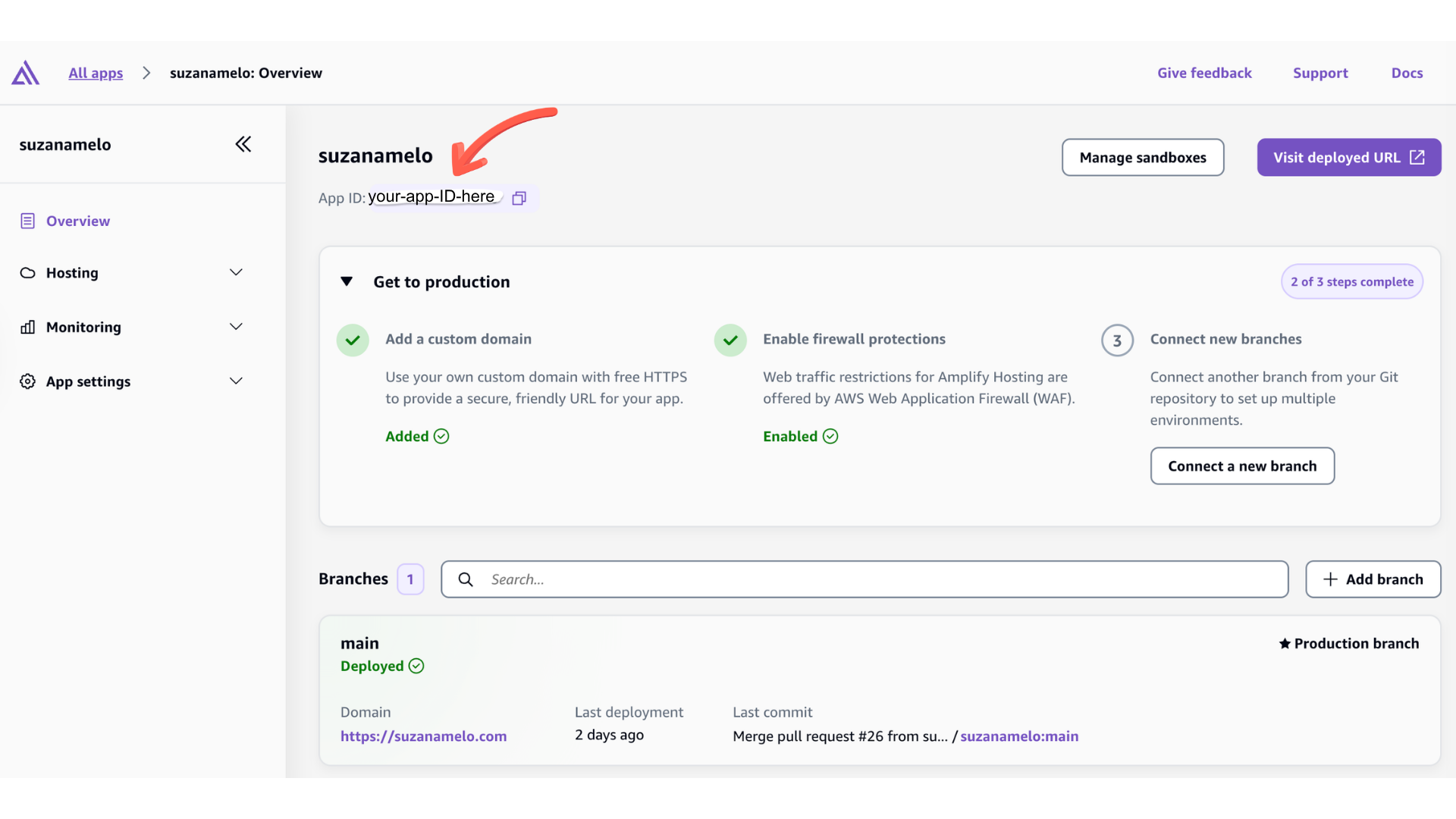The height and width of the screenshot is (819, 1456).
Task: Click the Production branch label
Action: click(1356, 643)
